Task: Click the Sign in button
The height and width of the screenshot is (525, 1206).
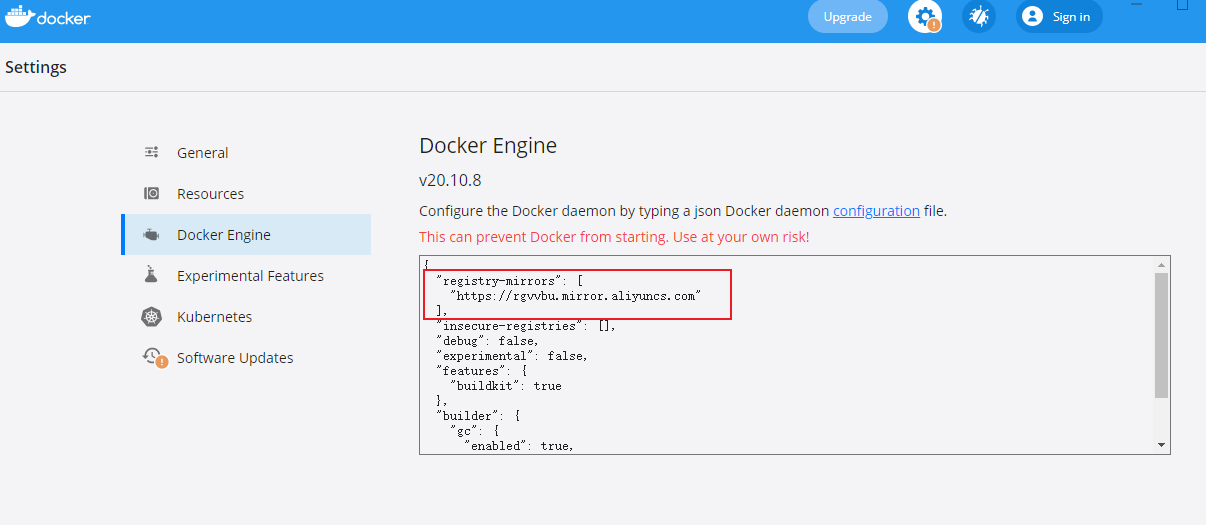Action: (x=1059, y=16)
